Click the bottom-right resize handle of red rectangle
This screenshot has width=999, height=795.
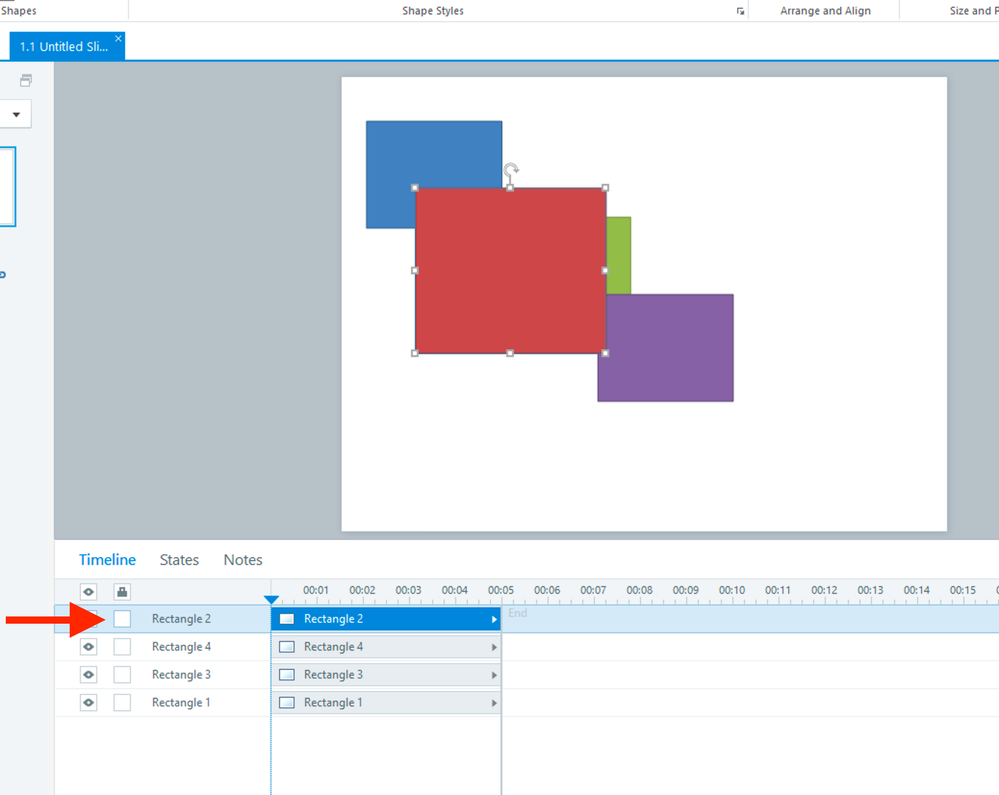tap(605, 353)
